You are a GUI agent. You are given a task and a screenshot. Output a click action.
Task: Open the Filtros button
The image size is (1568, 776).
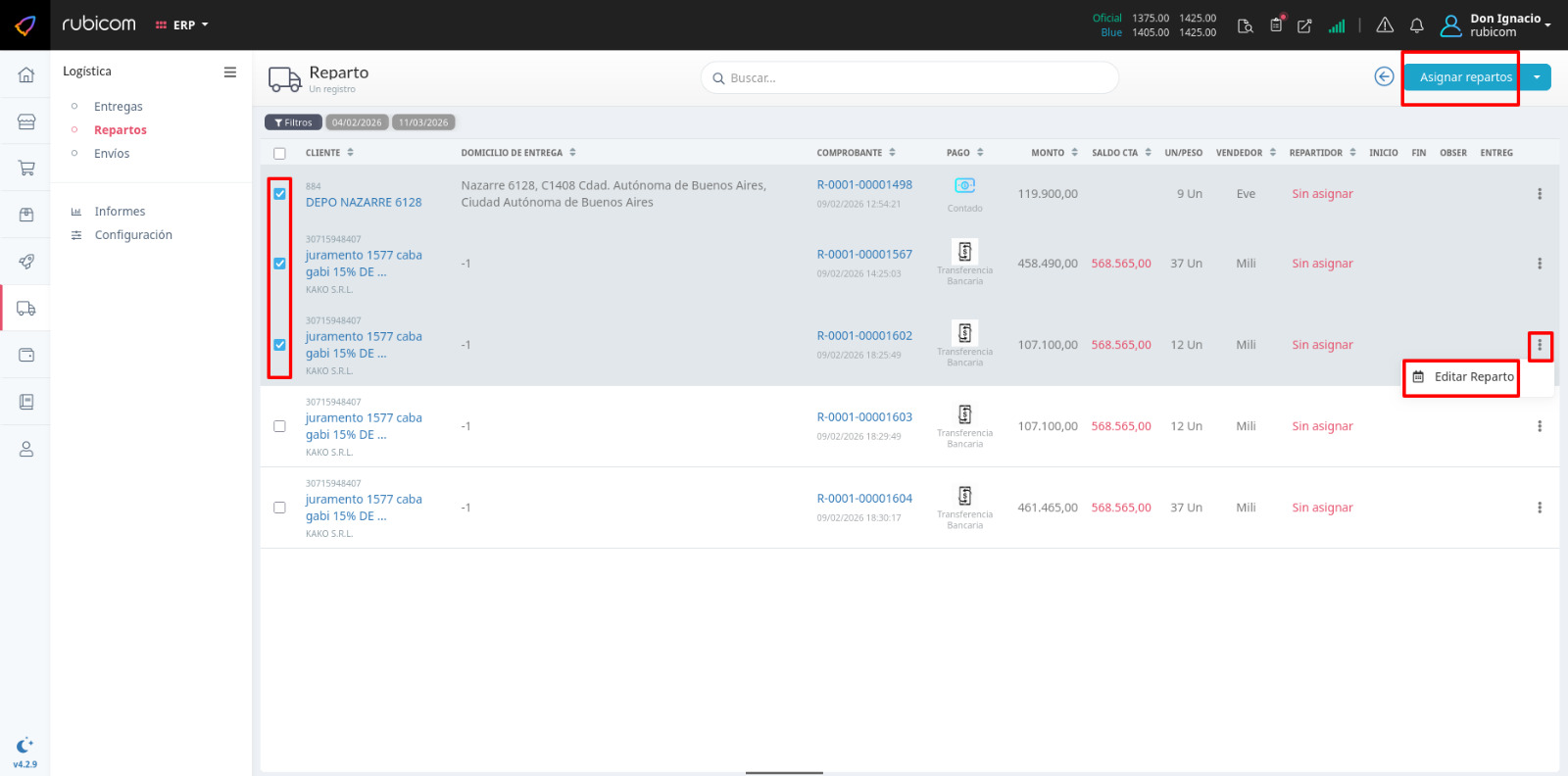(293, 122)
